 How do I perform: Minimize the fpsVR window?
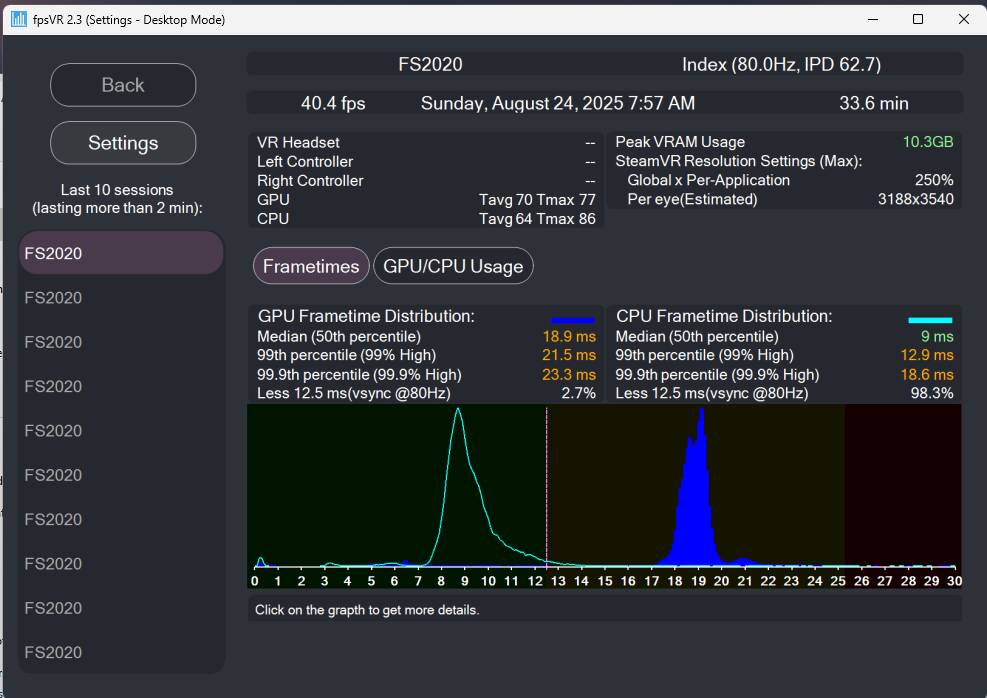pos(873,19)
